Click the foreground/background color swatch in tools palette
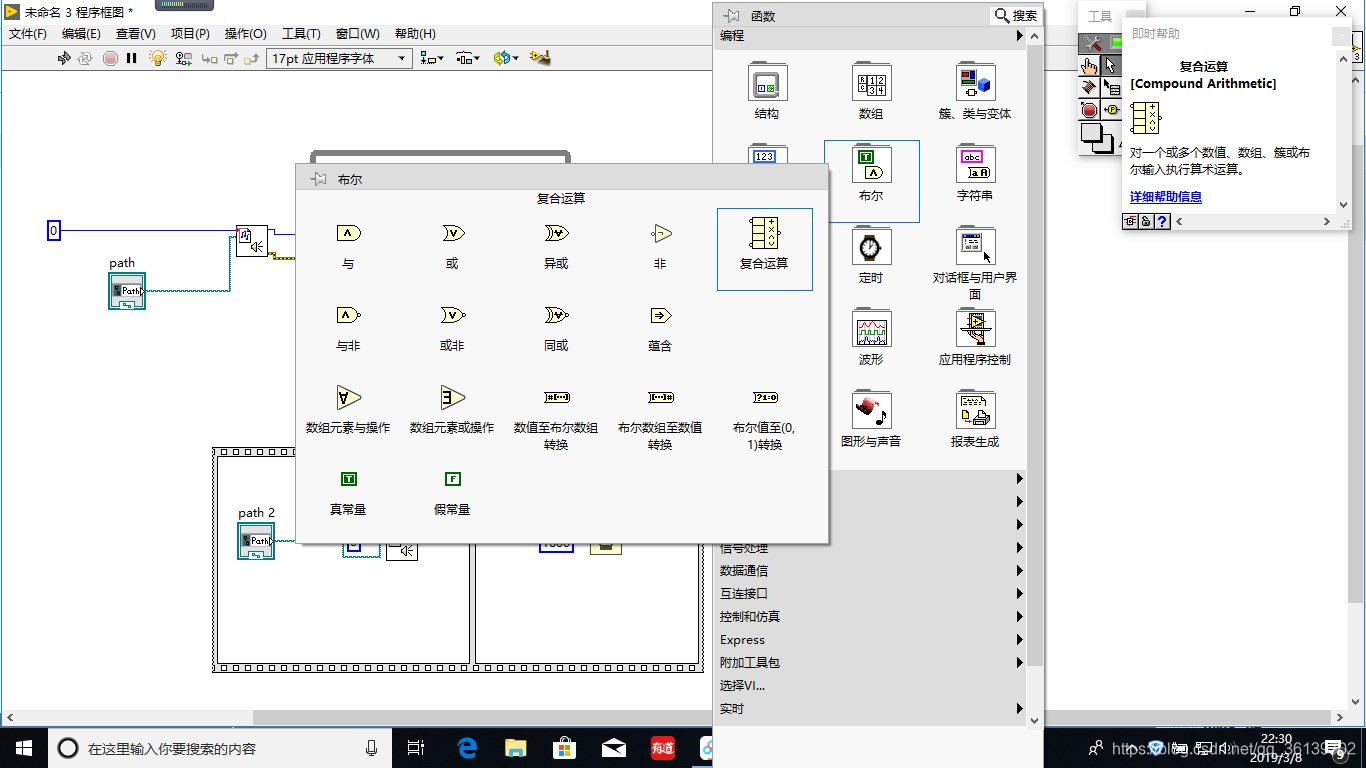The height and width of the screenshot is (768, 1366). tap(1098, 137)
